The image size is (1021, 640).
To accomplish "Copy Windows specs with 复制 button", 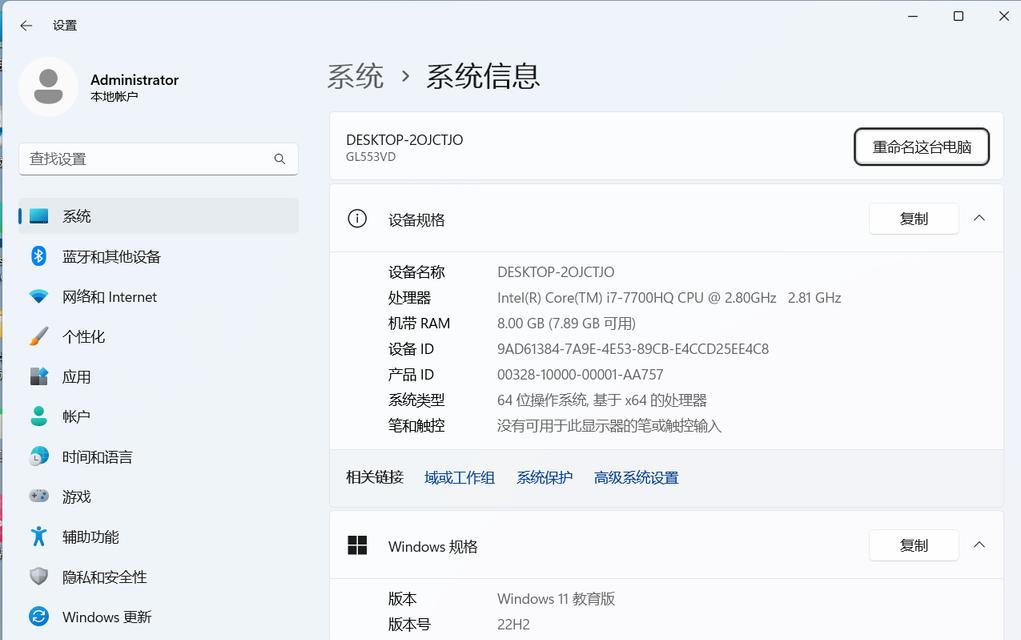I will pos(914,546).
